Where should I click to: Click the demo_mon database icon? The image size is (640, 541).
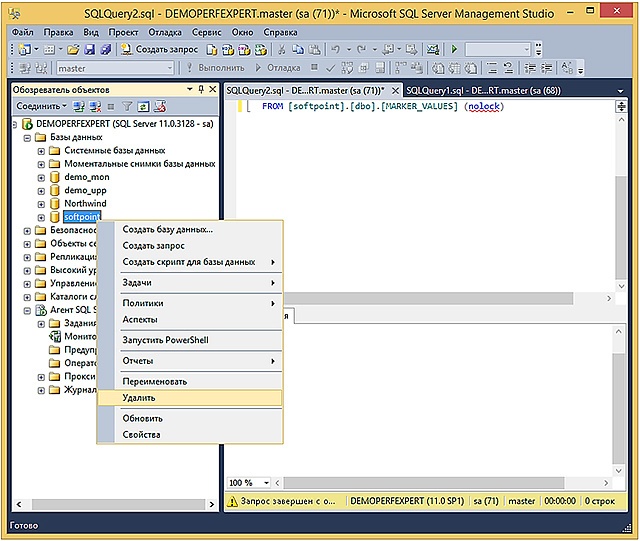(x=55, y=177)
